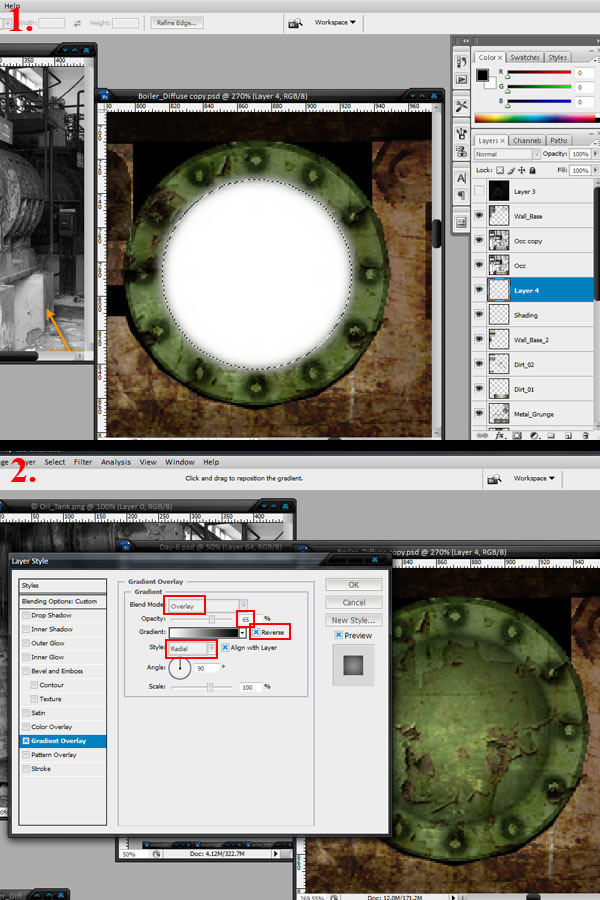The image size is (600, 900).
Task: Switch to the Channels tab
Action: (527, 141)
